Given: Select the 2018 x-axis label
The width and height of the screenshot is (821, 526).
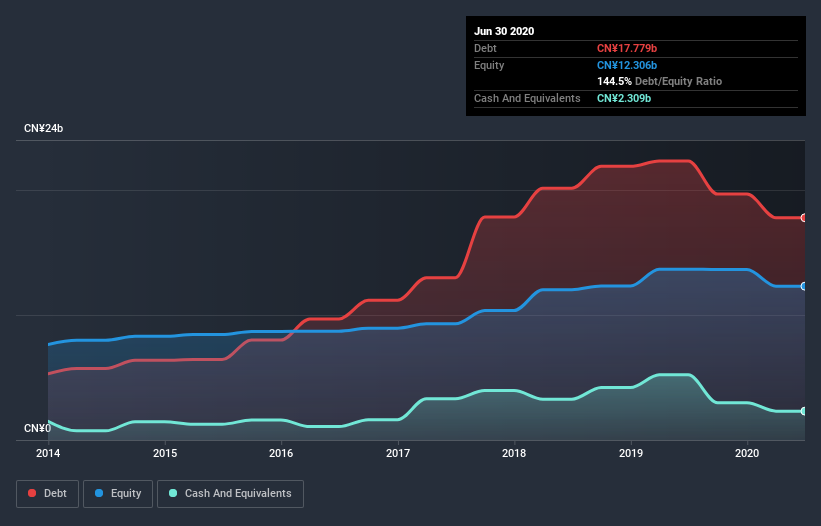Looking at the screenshot, I should coord(514,453).
